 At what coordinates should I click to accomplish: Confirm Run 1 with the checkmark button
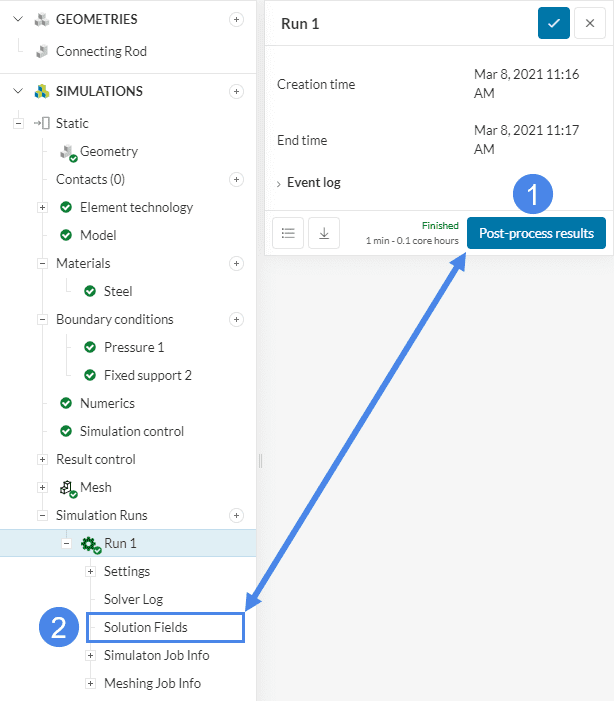[x=553, y=23]
